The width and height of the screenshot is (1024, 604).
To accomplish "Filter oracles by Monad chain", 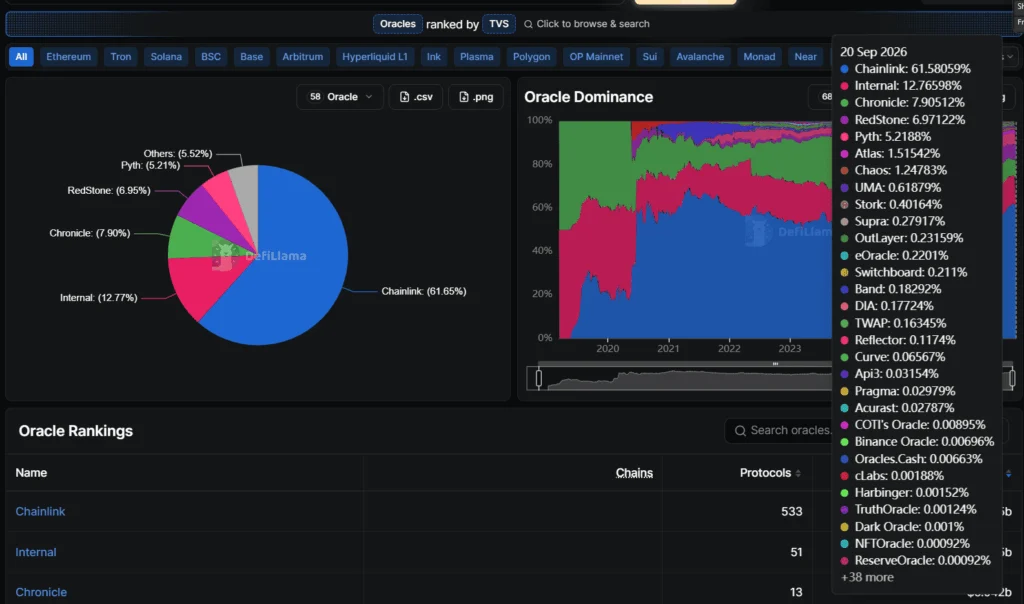I will [x=760, y=57].
